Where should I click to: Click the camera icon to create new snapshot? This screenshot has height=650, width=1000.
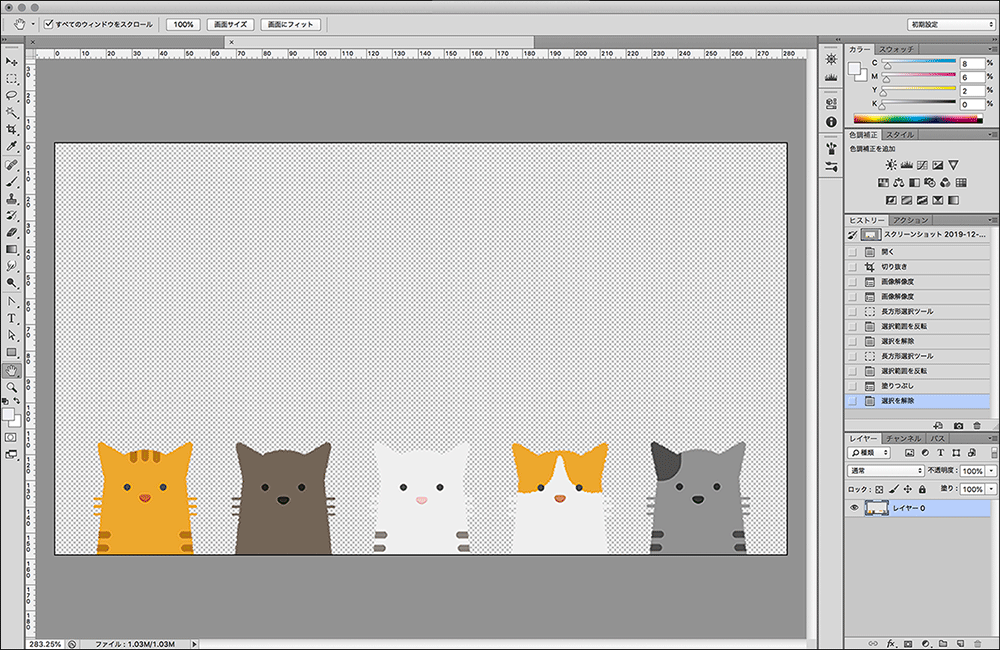[x=959, y=426]
